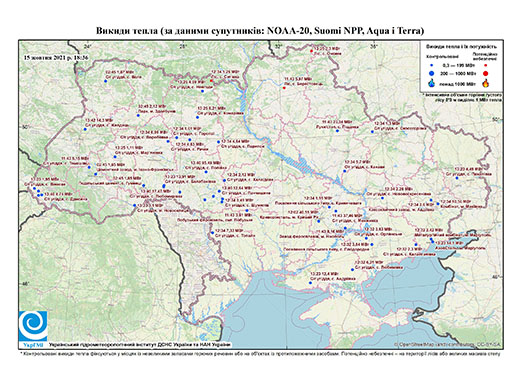Click the blue marker for 12:34 5,7 МВт
The height and width of the screenshot is (368, 520).
point(345,171)
